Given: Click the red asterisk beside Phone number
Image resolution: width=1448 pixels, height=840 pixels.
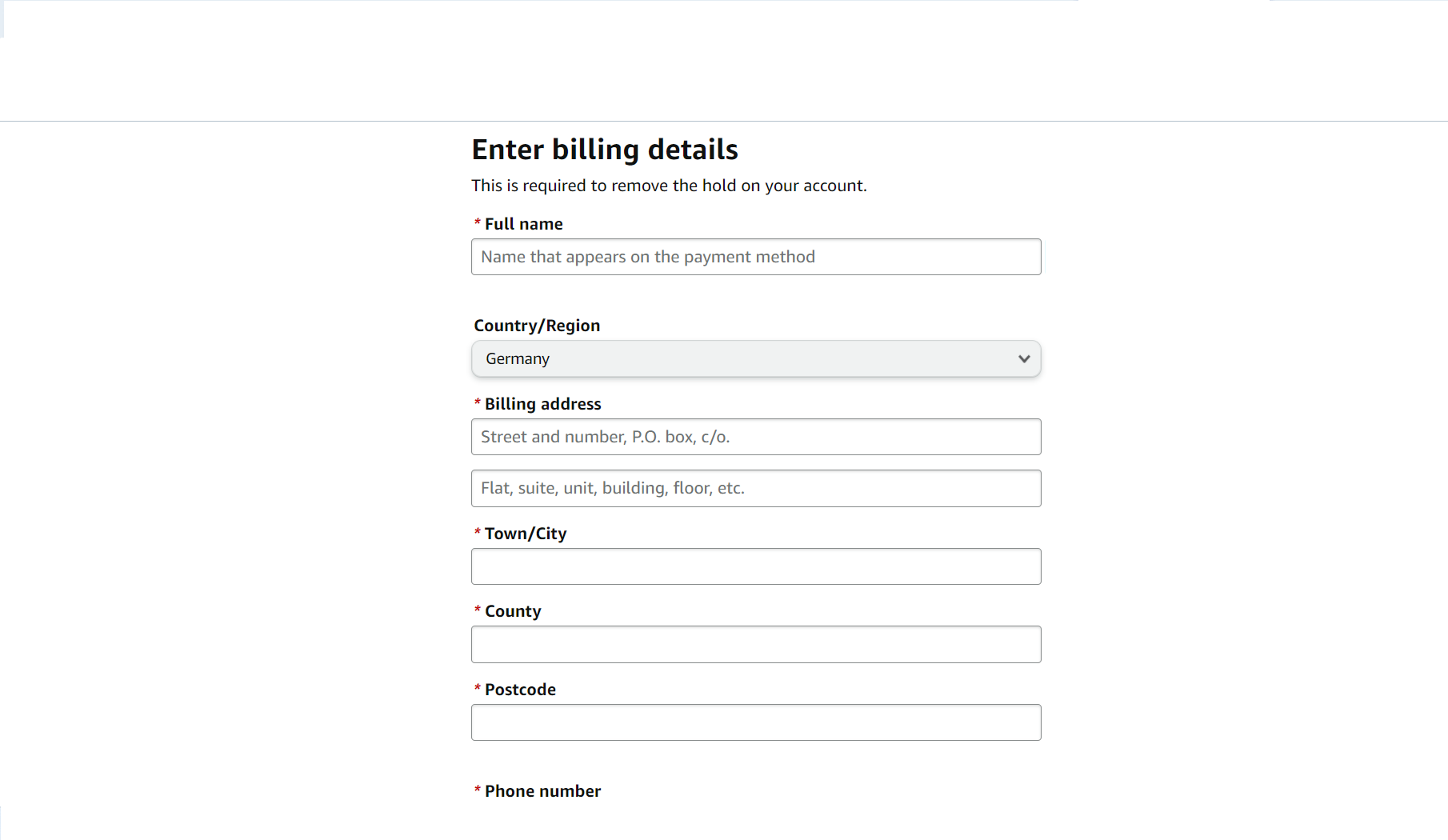Looking at the screenshot, I should click(x=478, y=790).
